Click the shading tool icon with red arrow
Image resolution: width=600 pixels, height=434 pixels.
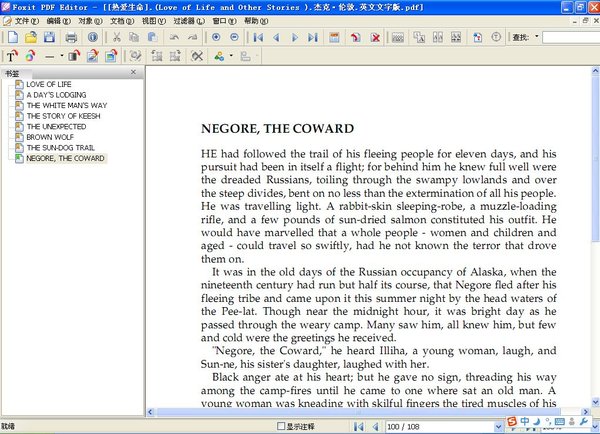(x=74, y=56)
